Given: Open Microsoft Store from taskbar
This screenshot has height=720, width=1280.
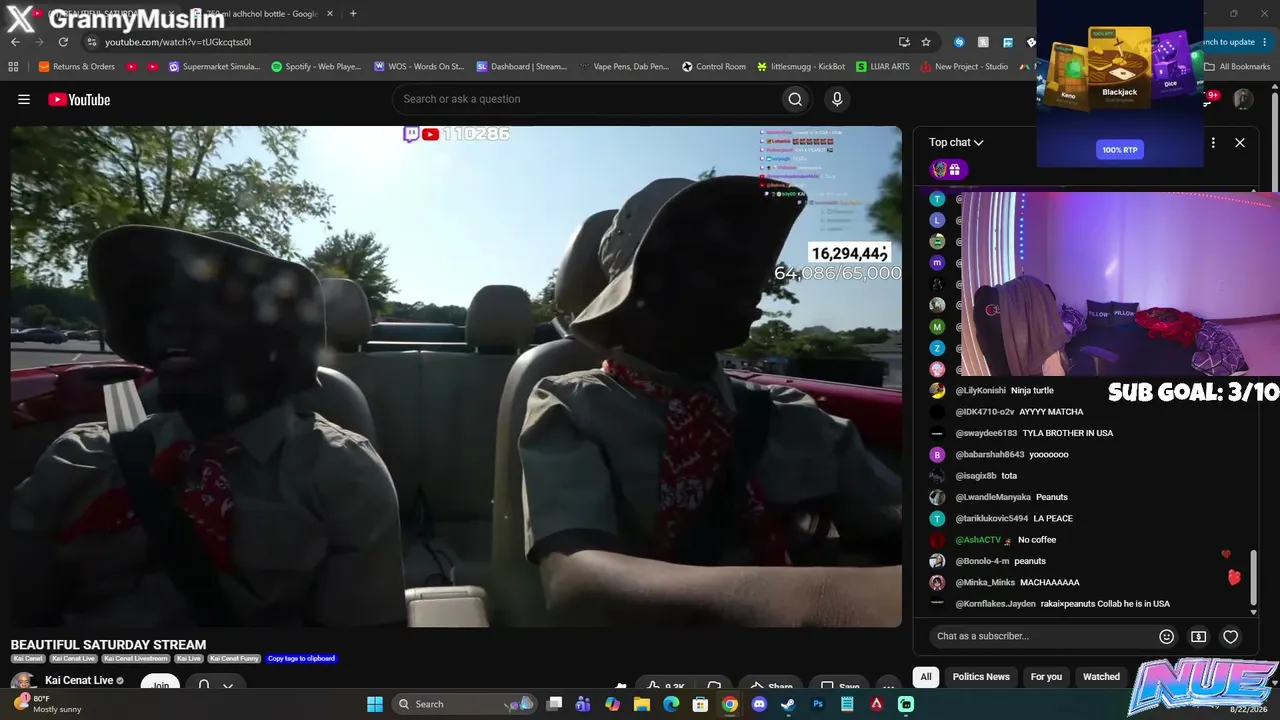Looking at the screenshot, I should pos(700,704).
